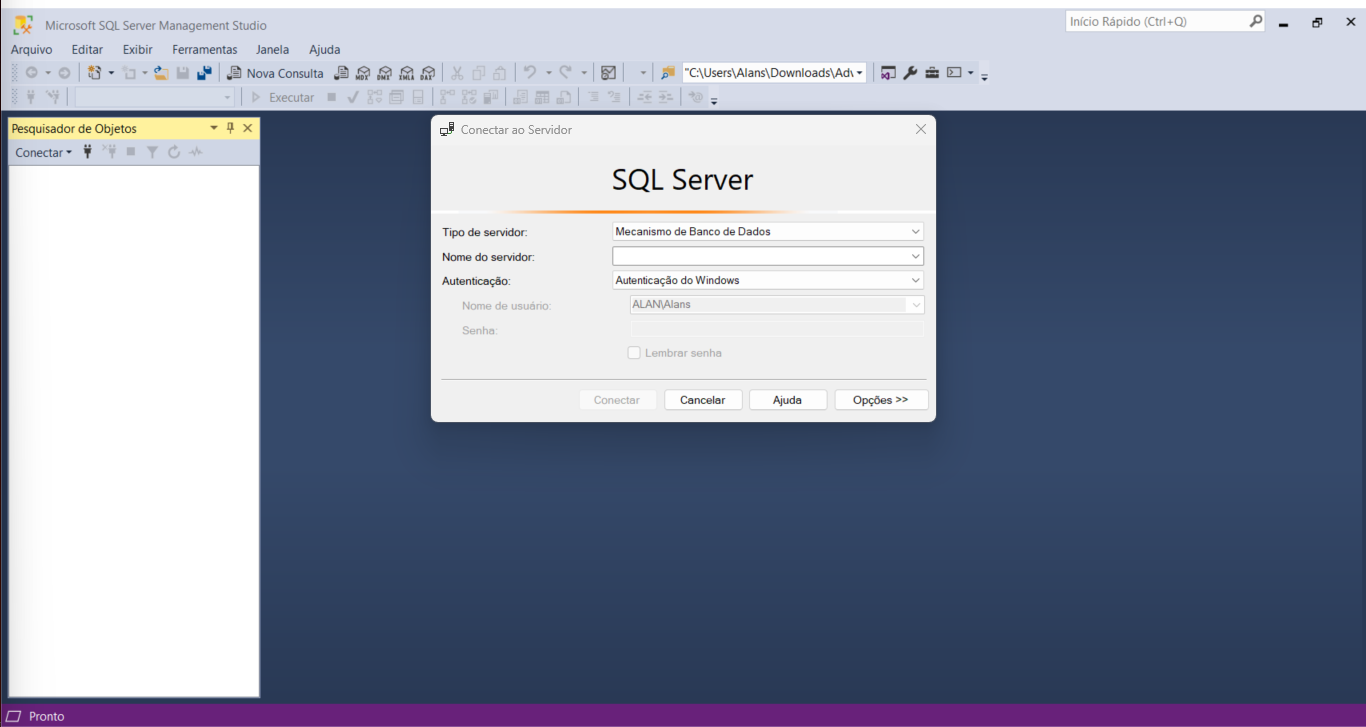The image size is (1366, 727).
Task: Click the Undo arrow icon
Action: pyautogui.click(x=530, y=73)
